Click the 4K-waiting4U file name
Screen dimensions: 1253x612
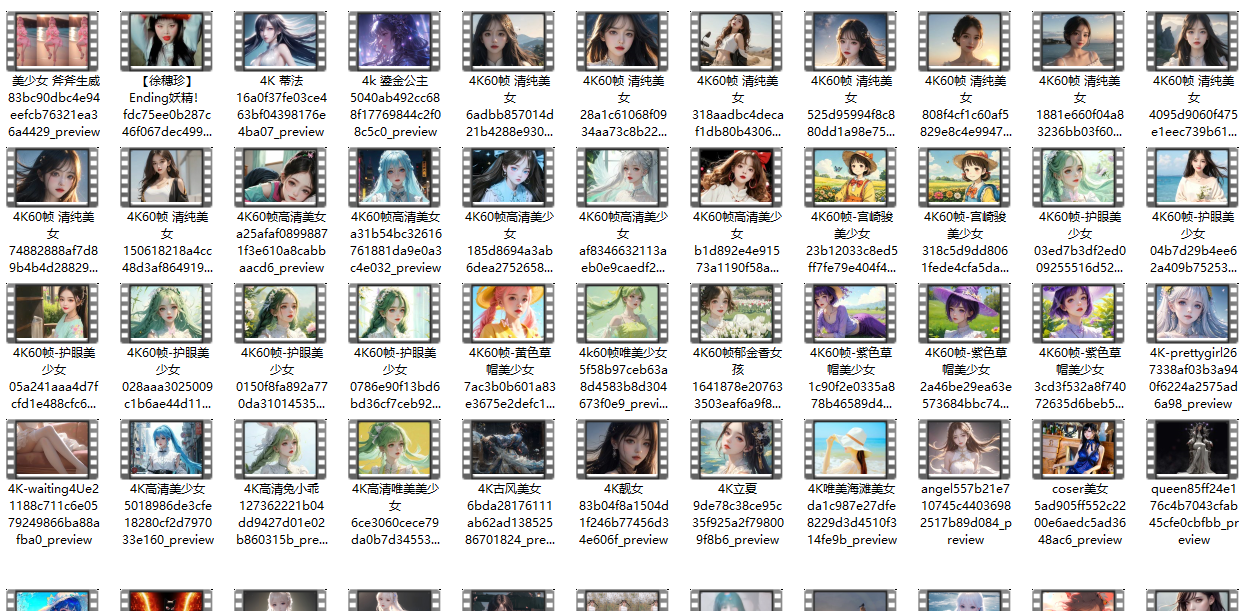click(x=54, y=514)
